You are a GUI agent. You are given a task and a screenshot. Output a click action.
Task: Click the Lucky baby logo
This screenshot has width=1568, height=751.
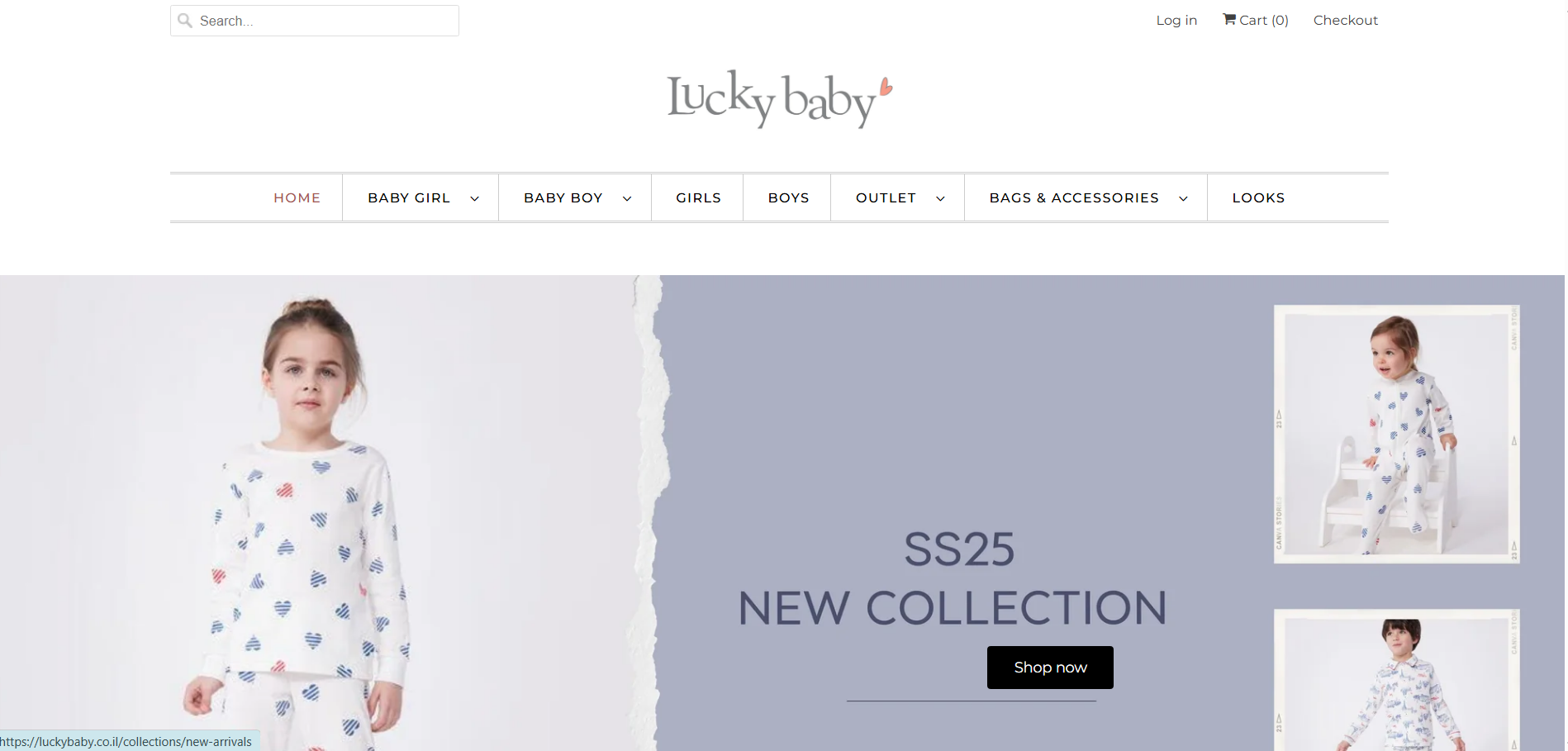(x=780, y=99)
